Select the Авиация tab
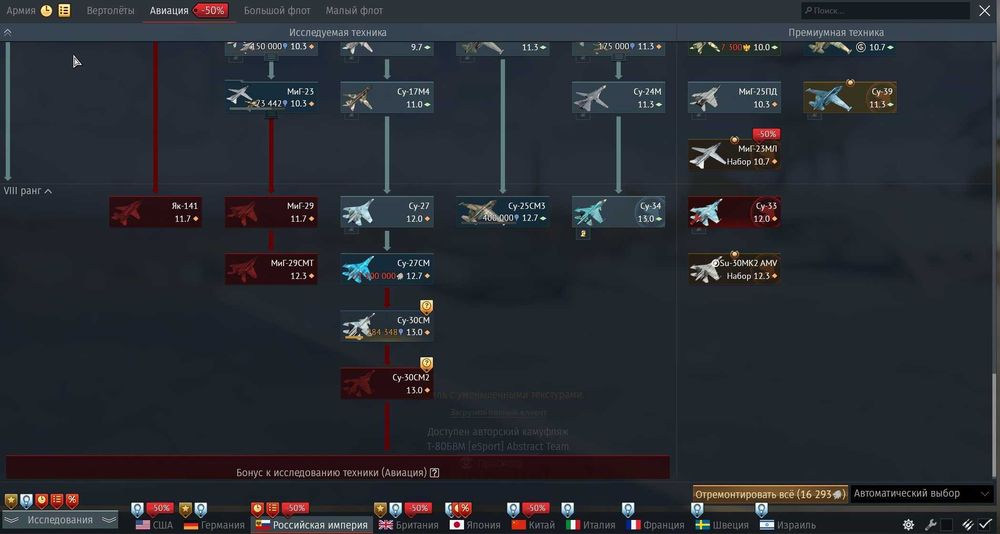 coord(169,10)
